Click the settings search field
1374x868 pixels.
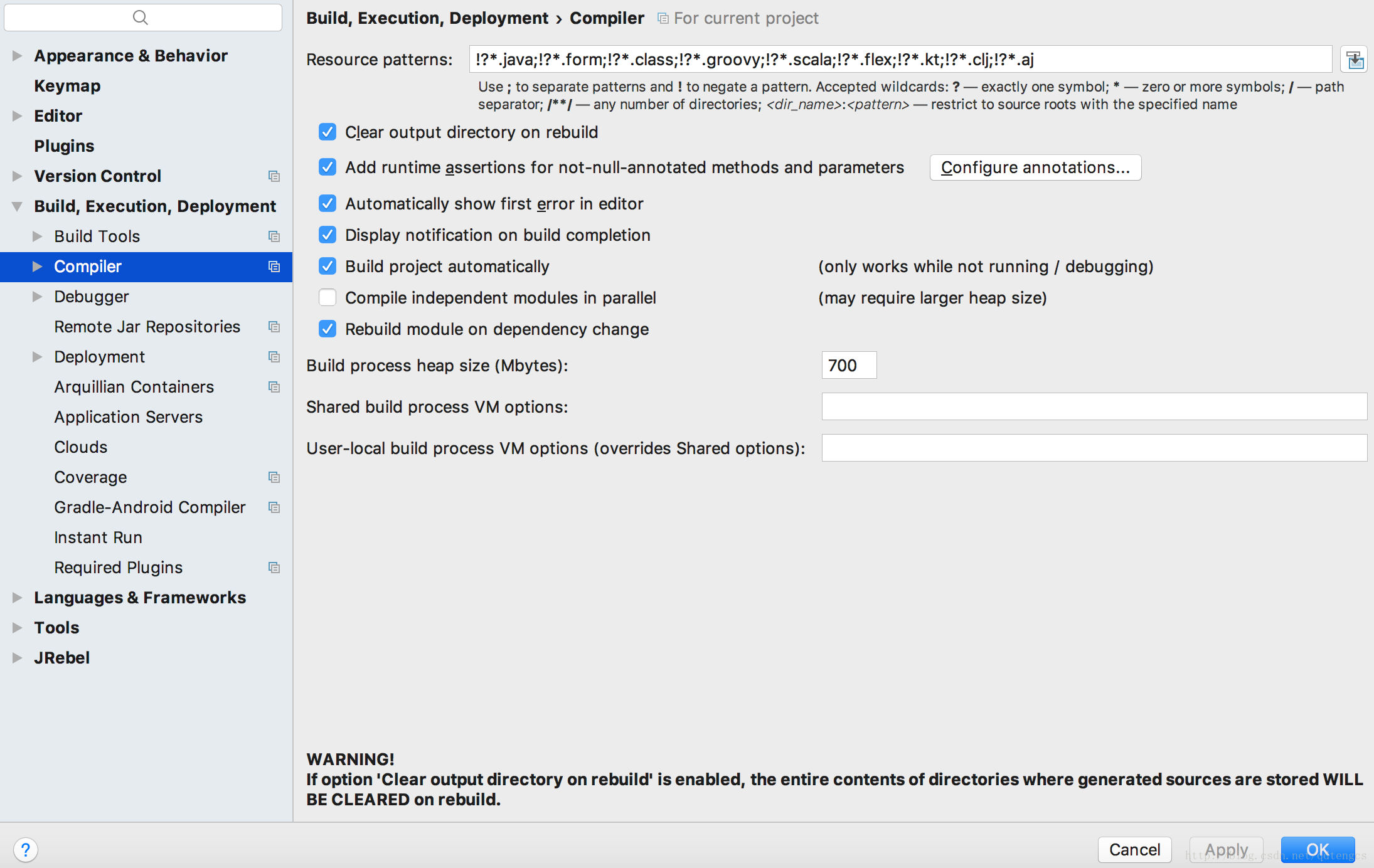coord(143,18)
